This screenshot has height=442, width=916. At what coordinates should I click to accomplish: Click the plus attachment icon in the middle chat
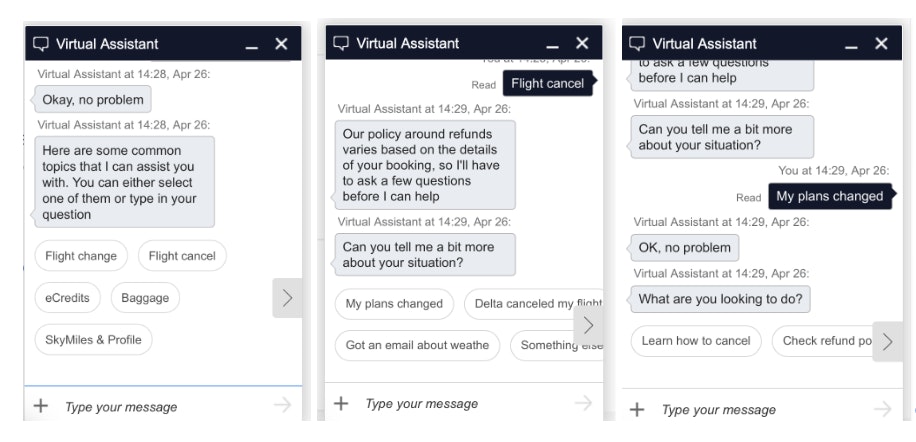click(341, 403)
